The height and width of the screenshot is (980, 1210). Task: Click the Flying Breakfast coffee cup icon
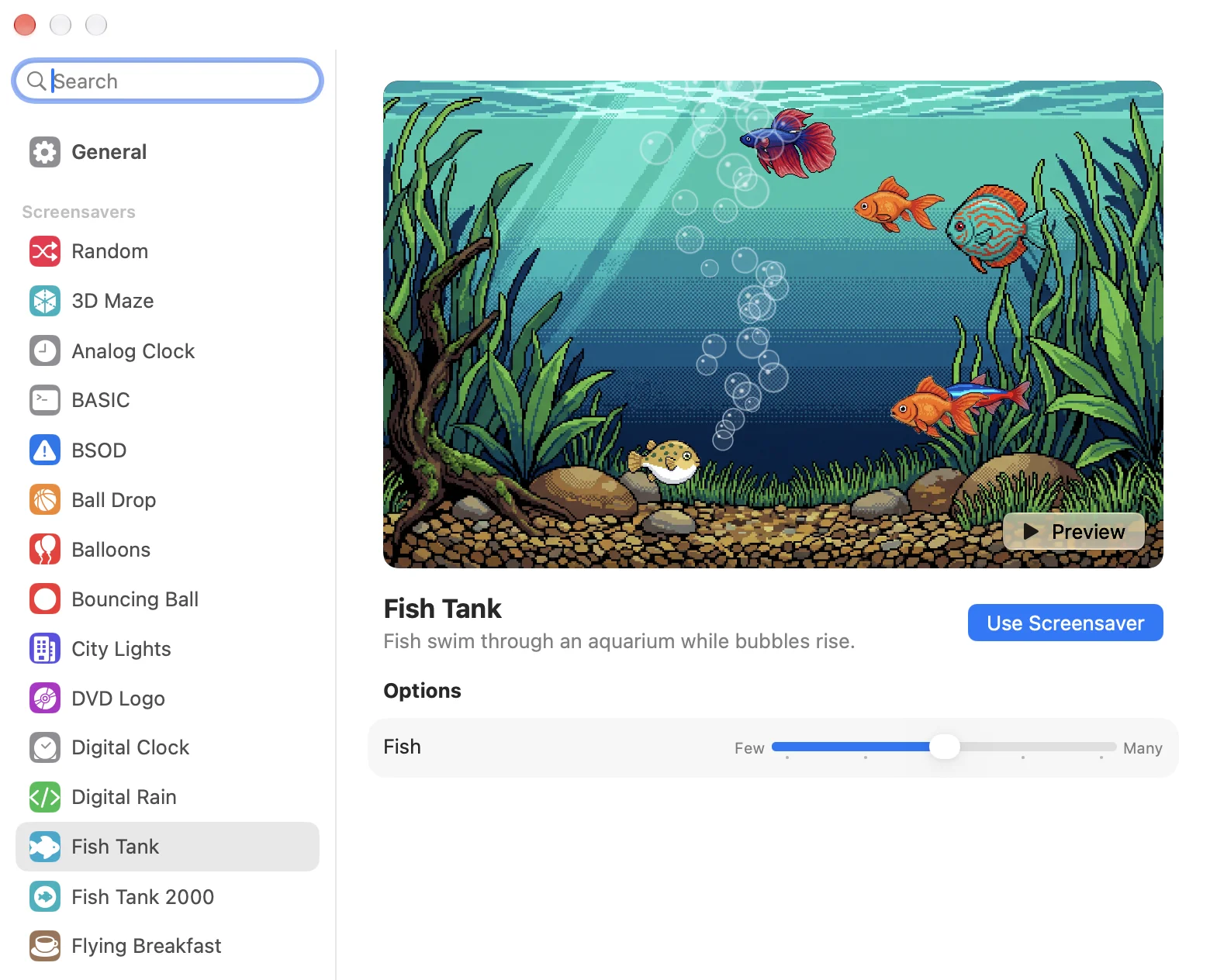45,946
